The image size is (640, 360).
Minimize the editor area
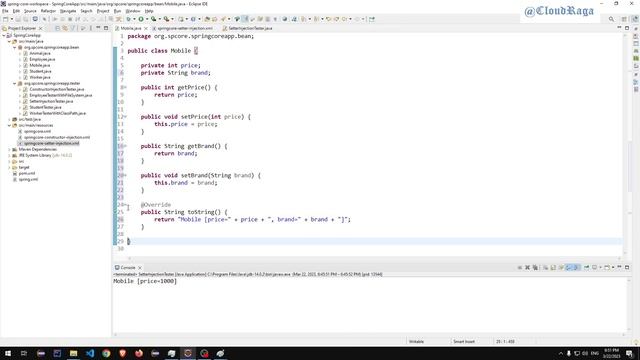tap(619, 28)
